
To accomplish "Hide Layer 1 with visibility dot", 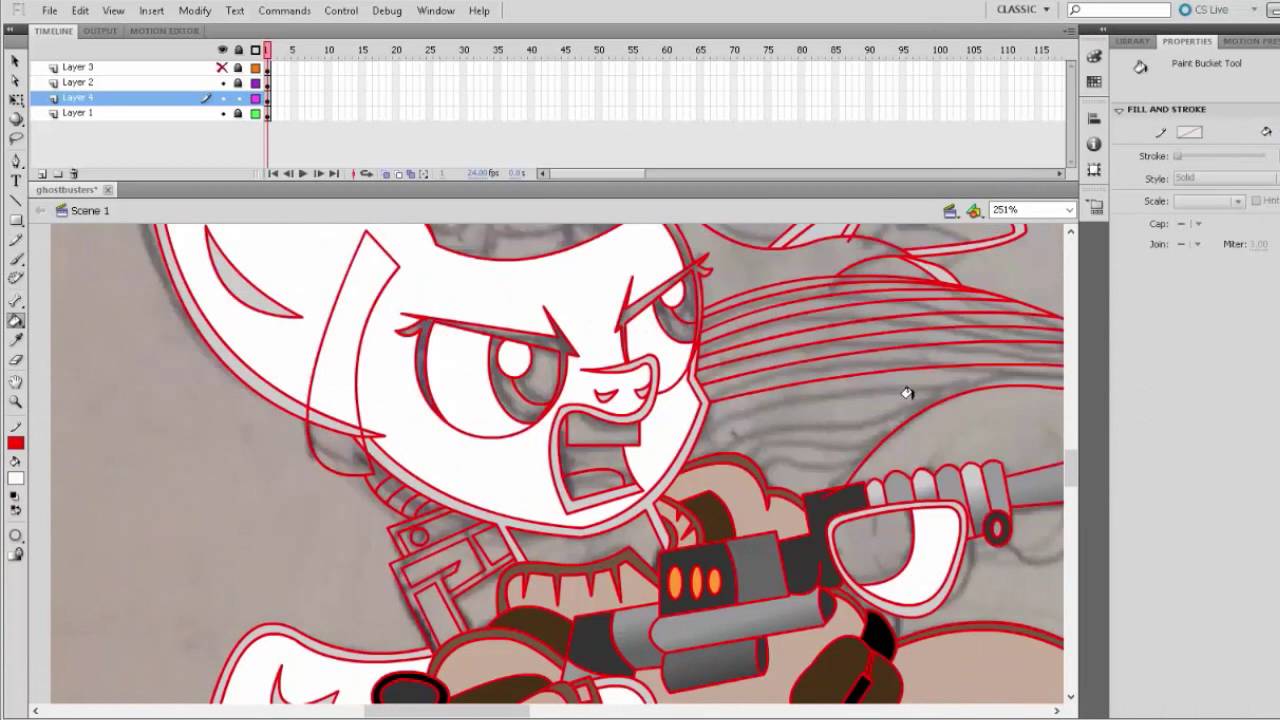I will click(222, 114).
